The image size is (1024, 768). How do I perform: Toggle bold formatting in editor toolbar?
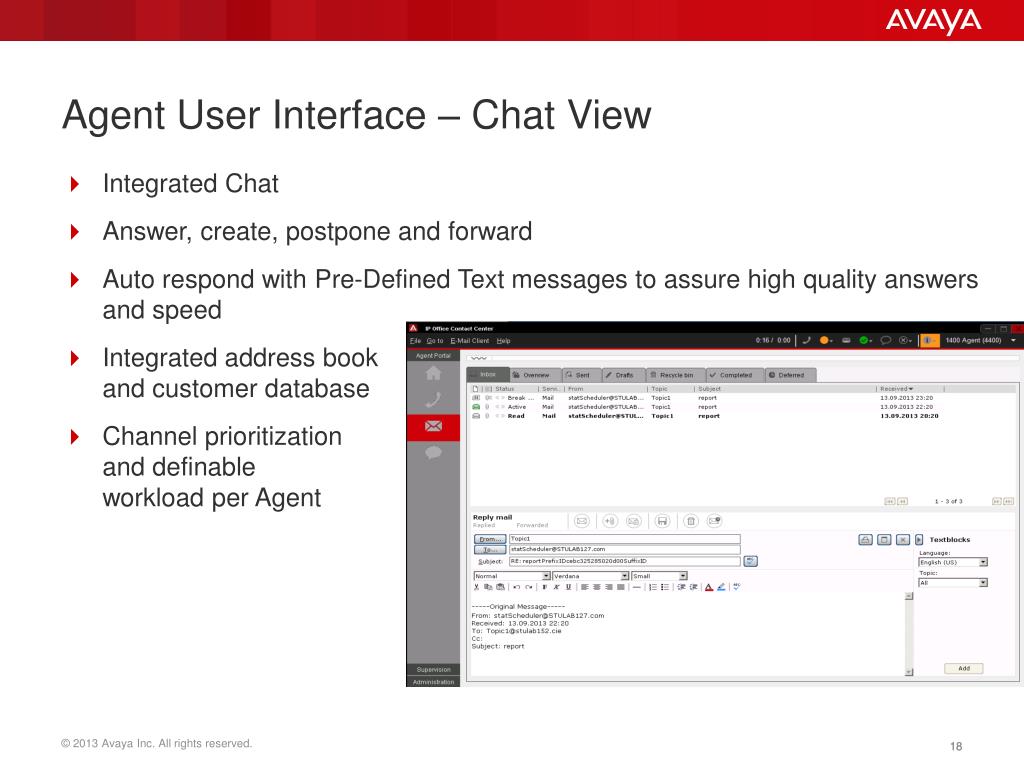545,587
